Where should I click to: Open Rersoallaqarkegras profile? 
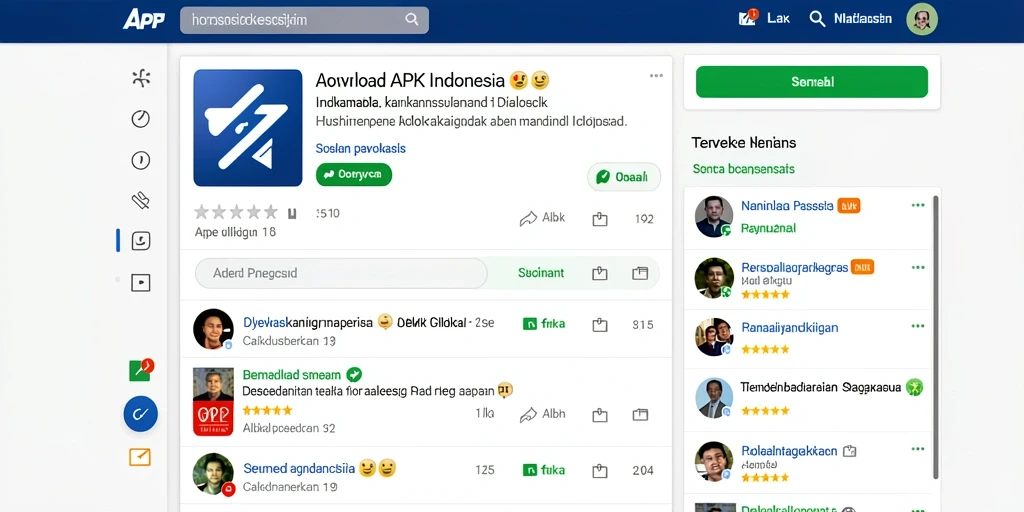[x=794, y=268]
